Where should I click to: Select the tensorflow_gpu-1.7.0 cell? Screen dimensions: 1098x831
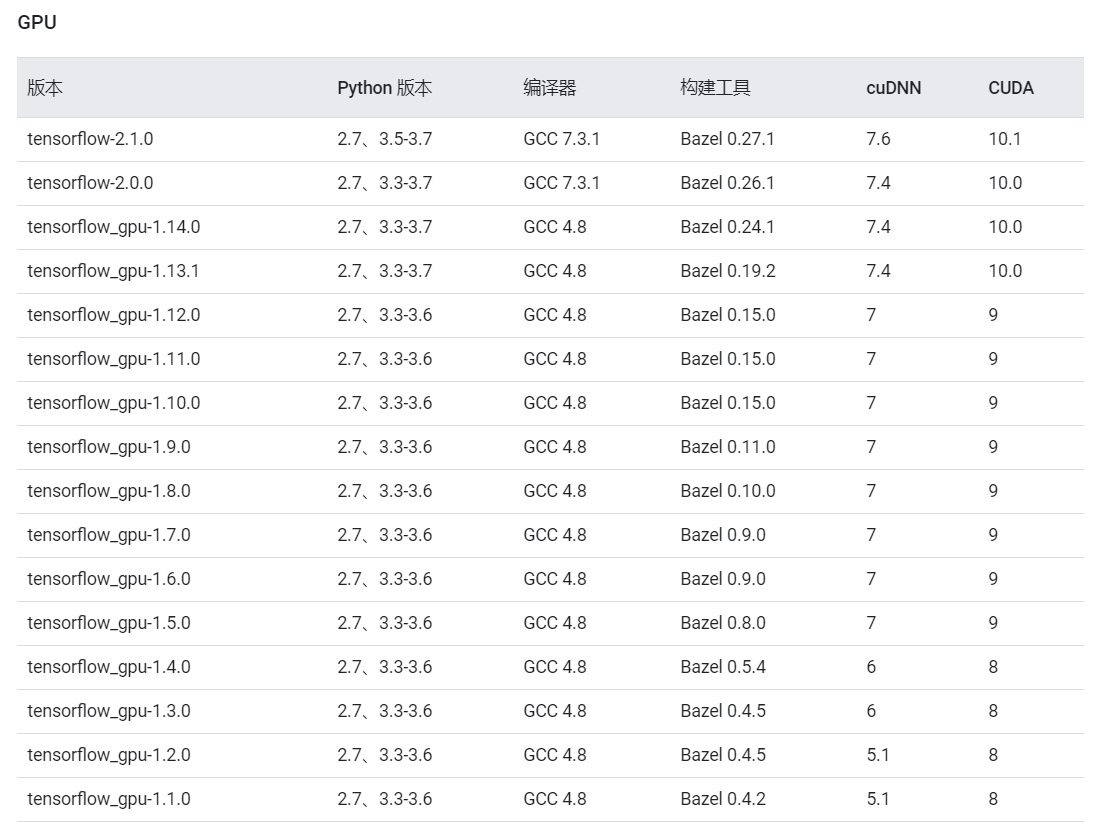pos(109,536)
